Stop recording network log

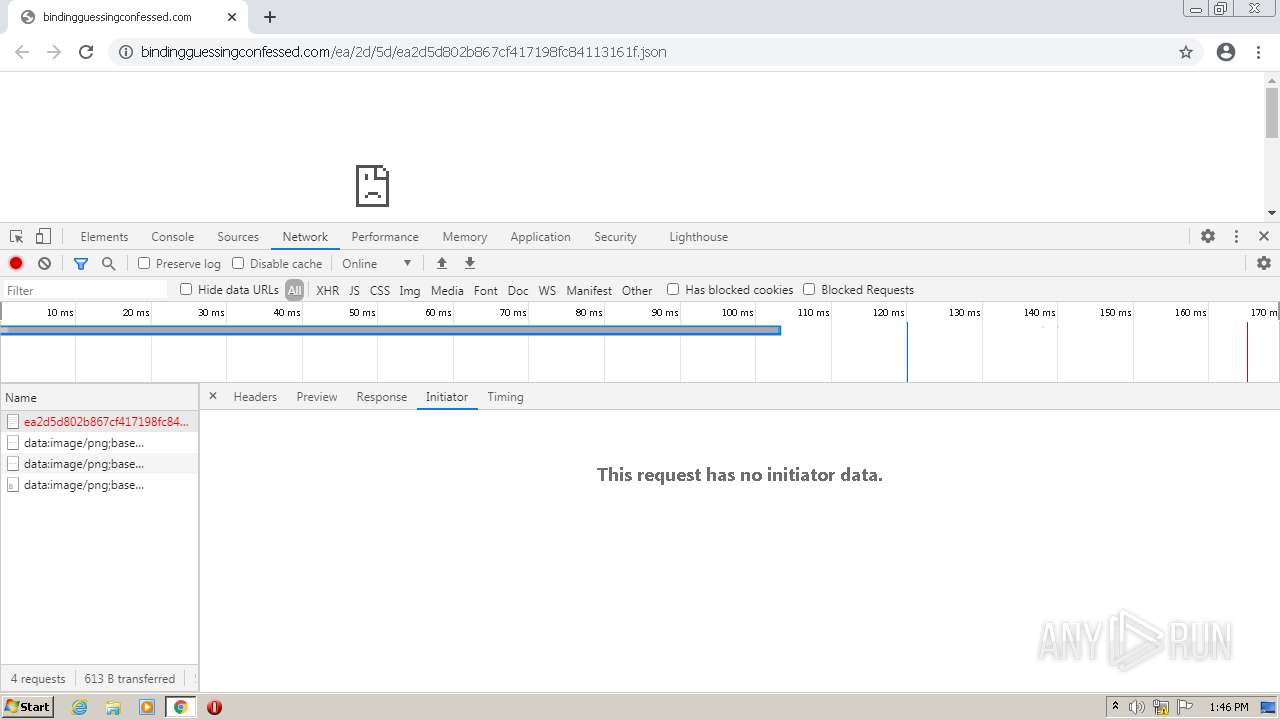[16, 263]
